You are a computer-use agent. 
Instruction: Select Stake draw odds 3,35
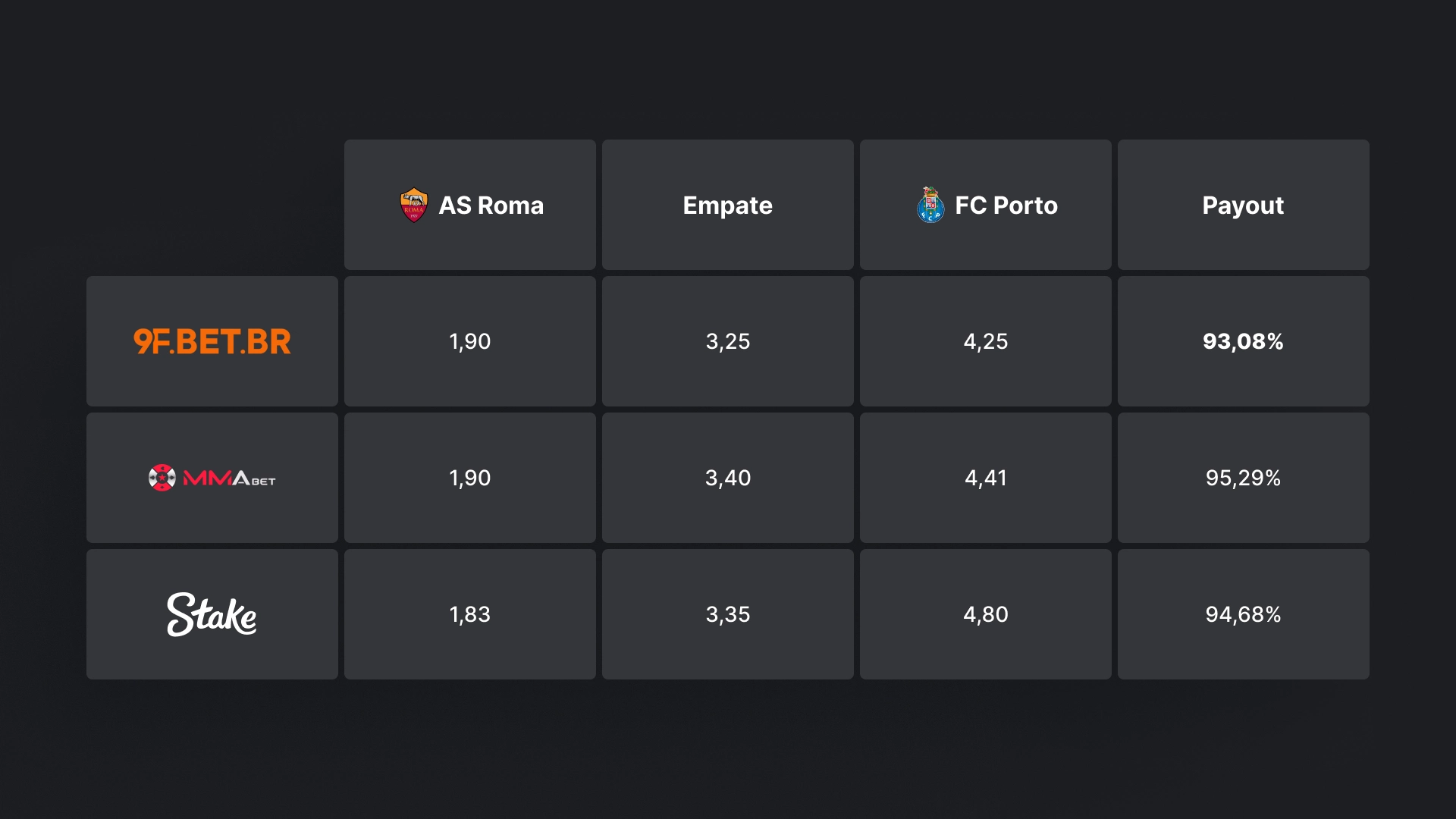pos(728,614)
